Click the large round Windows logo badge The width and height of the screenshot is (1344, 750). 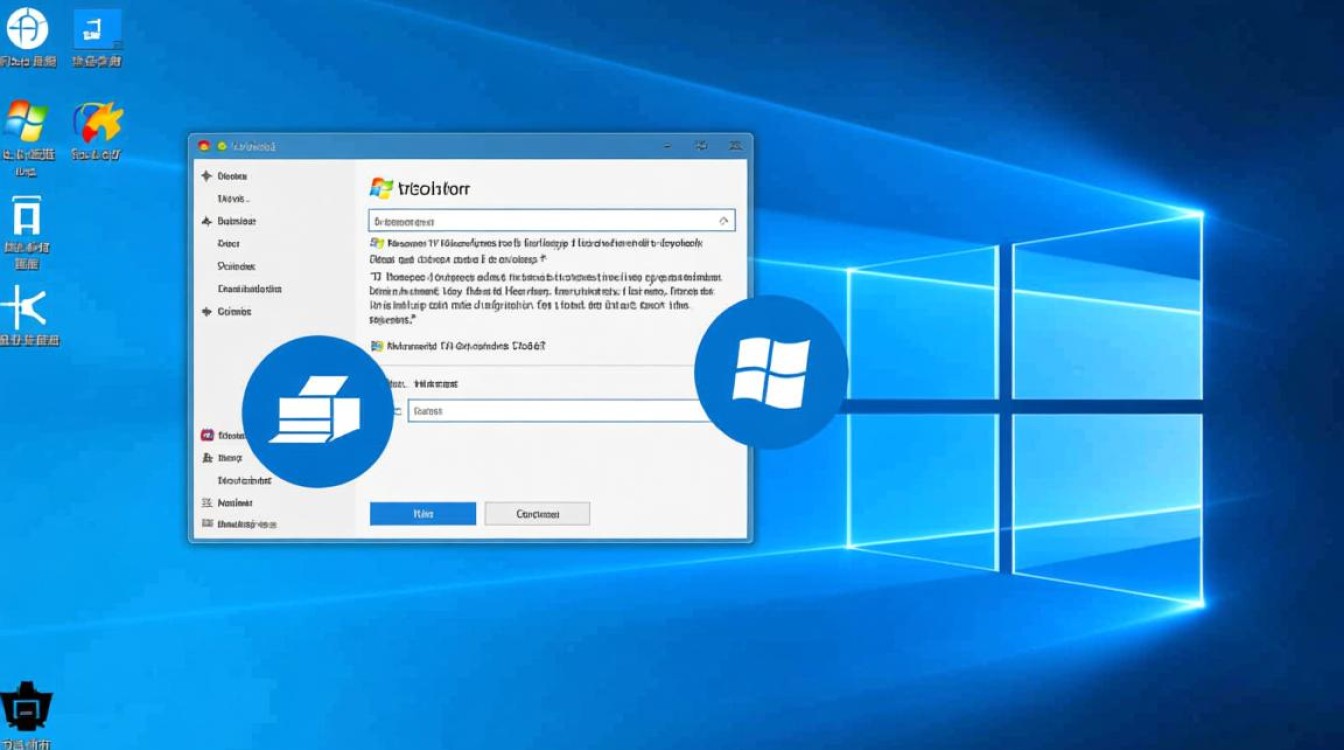tap(771, 371)
